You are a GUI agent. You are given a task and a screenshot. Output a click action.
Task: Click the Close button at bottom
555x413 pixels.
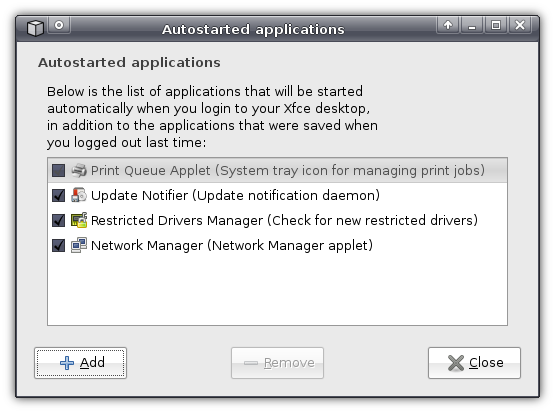(x=474, y=363)
